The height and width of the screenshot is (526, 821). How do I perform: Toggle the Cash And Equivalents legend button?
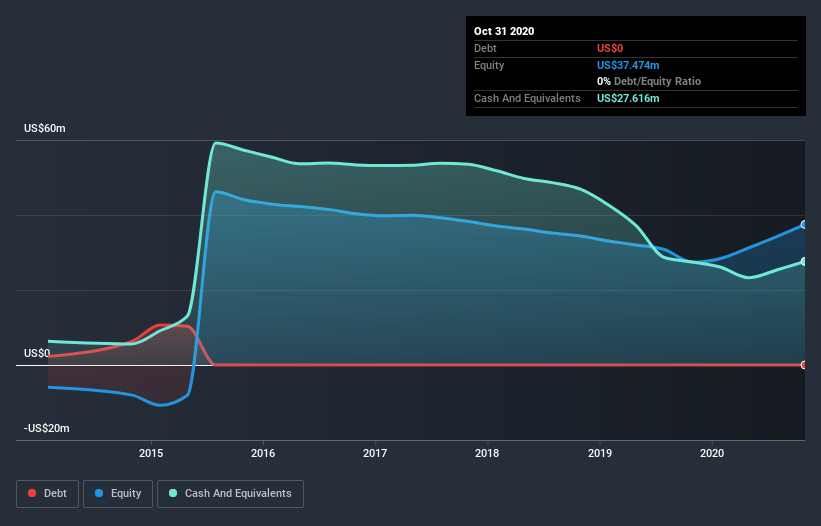pos(230,494)
